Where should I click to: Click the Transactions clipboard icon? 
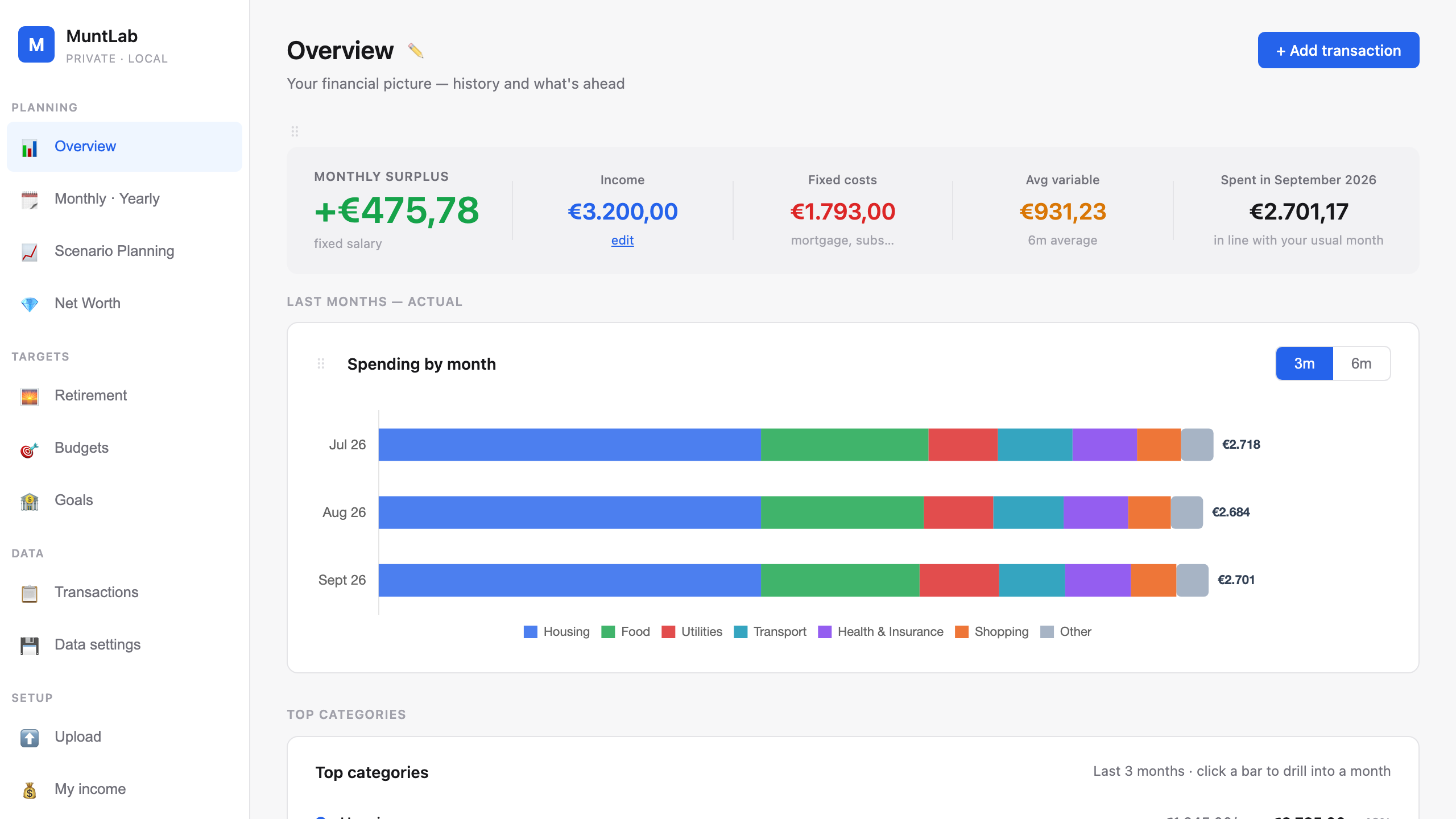pyautogui.click(x=30, y=593)
